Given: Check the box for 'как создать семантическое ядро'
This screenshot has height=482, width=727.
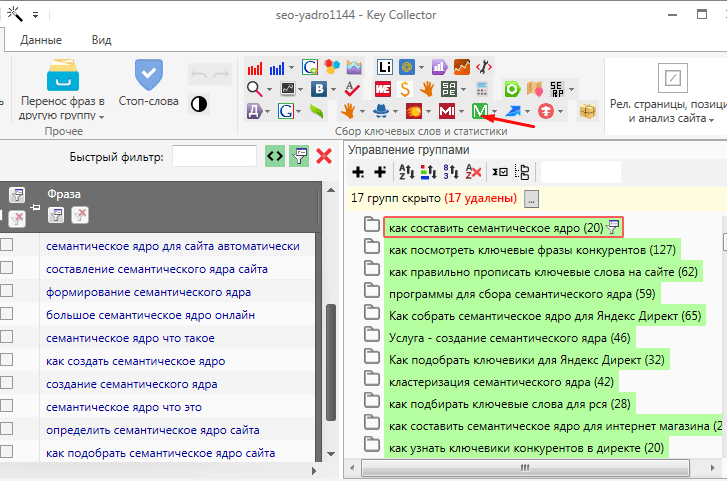Looking at the screenshot, I should pyautogui.click(x=6, y=360).
